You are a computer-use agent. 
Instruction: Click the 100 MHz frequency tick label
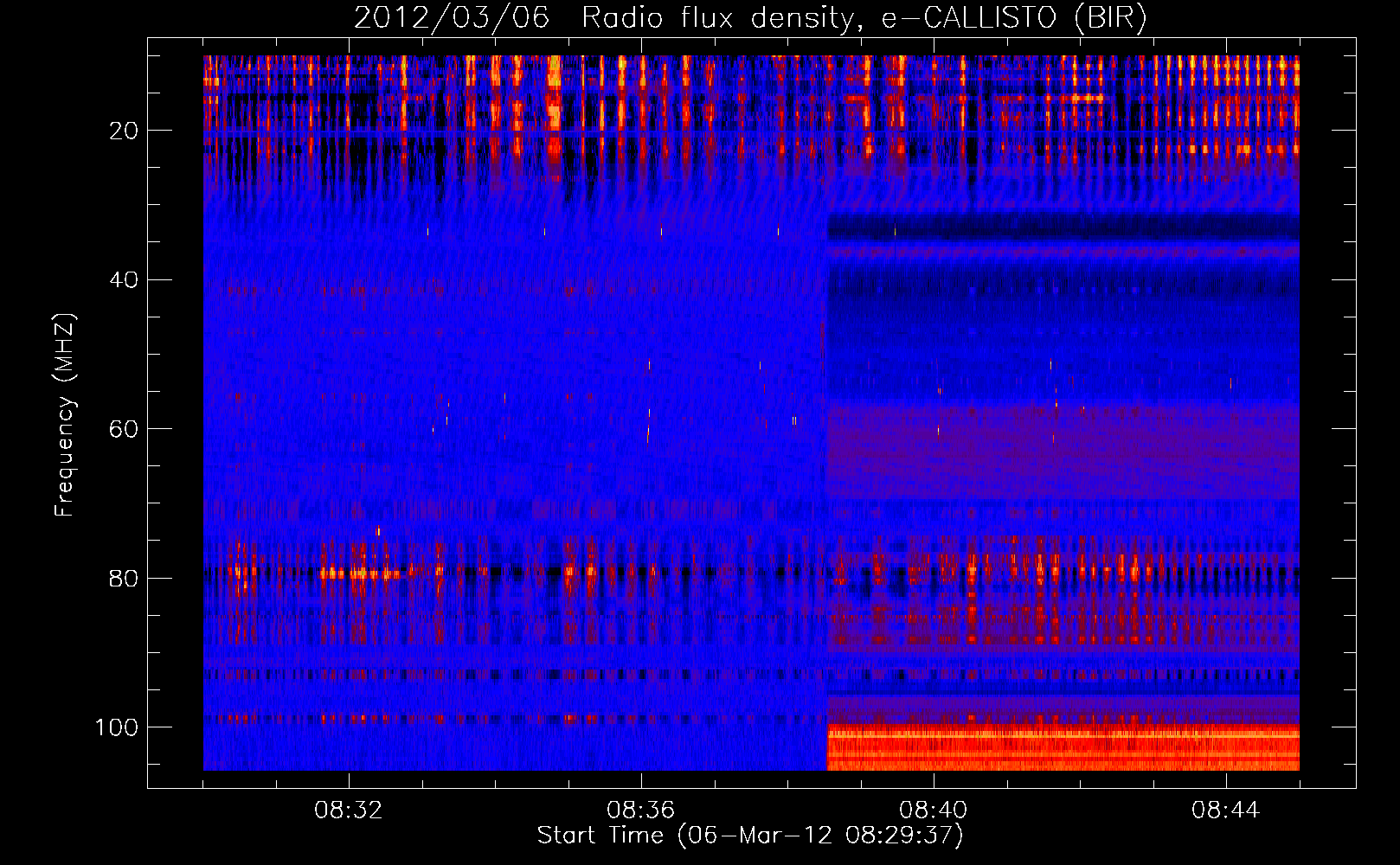pyautogui.click(x=117, y=727)
